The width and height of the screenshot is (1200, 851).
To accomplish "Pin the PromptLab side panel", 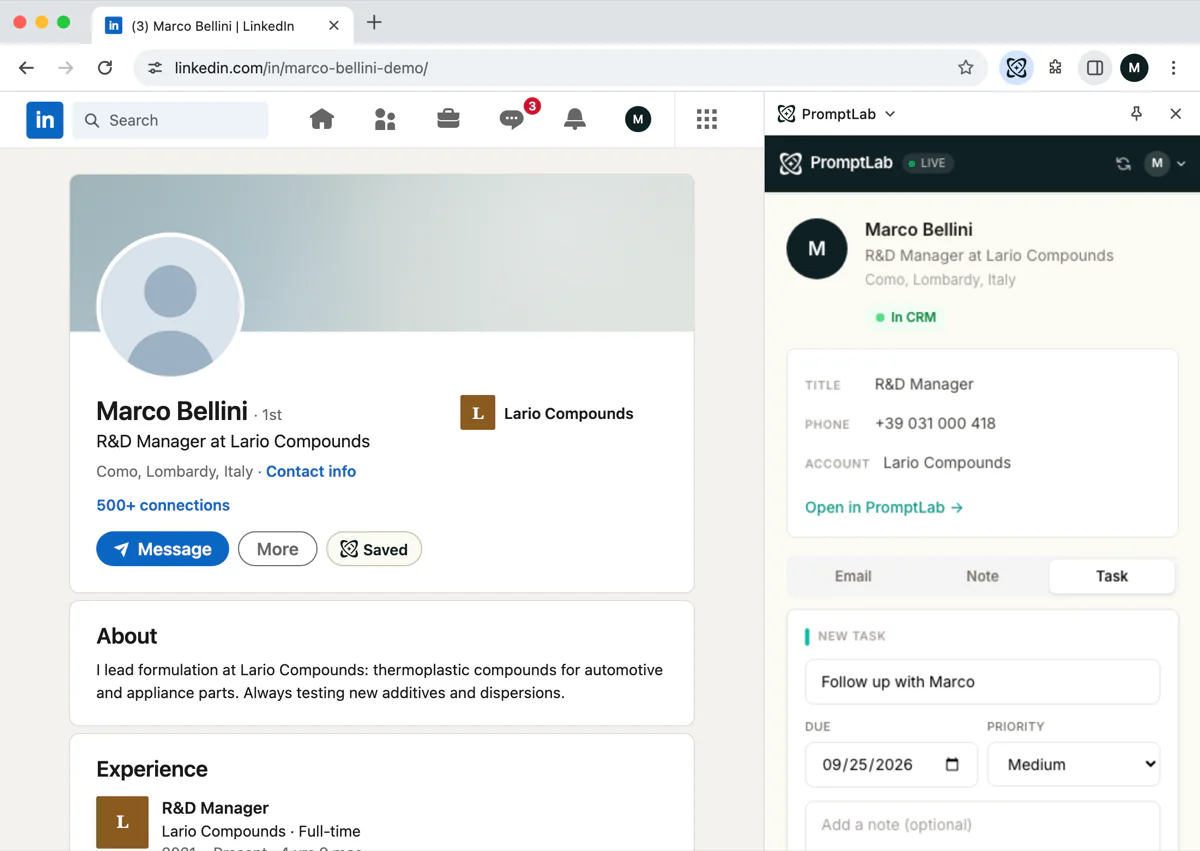I will coord(1136,114).
